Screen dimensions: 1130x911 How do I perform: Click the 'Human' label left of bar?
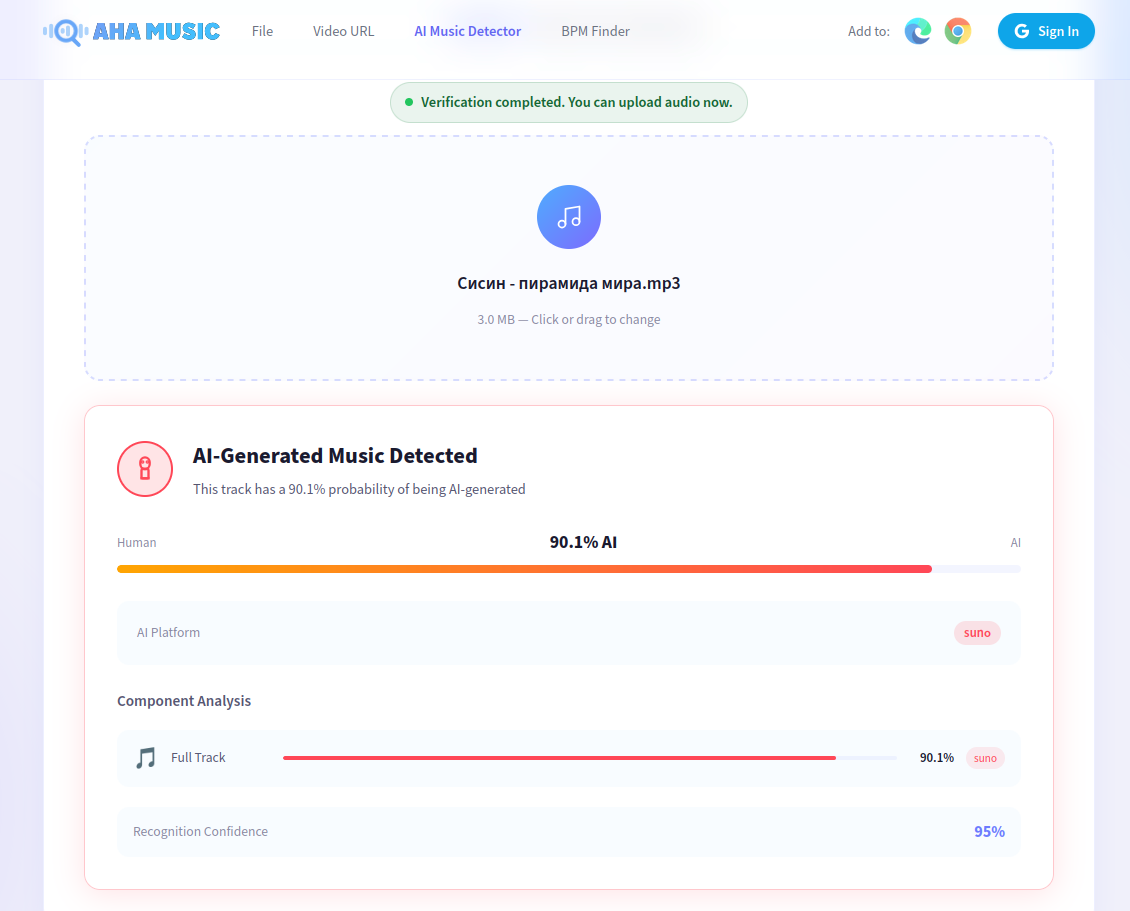(136, 543)
